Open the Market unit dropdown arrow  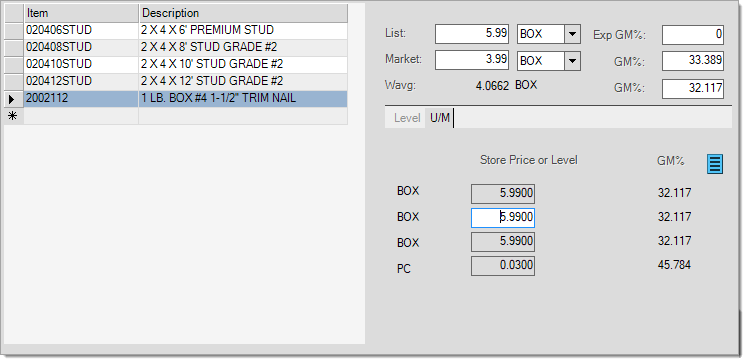point(572,61)
